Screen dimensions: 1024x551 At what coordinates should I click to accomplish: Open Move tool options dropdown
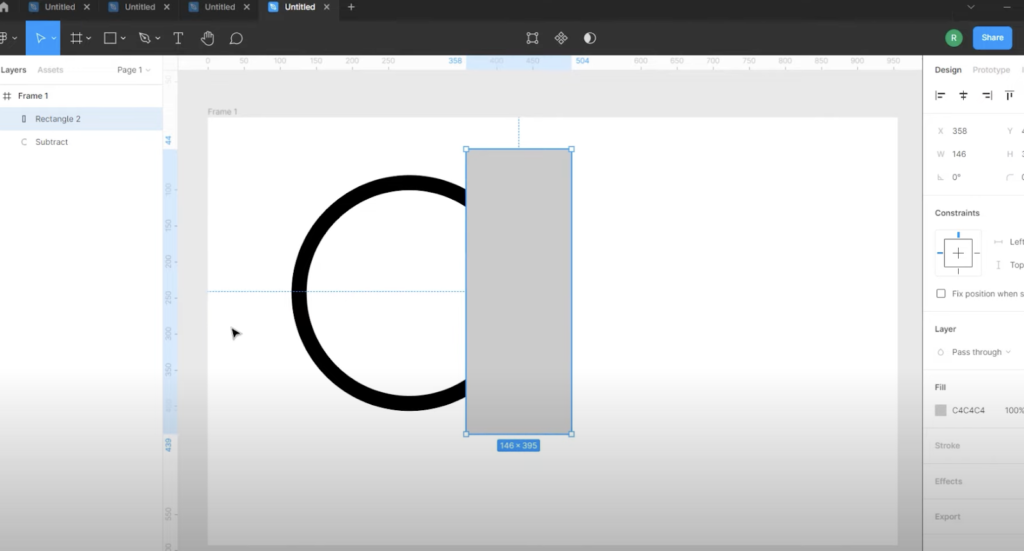(x=54, y=39)
